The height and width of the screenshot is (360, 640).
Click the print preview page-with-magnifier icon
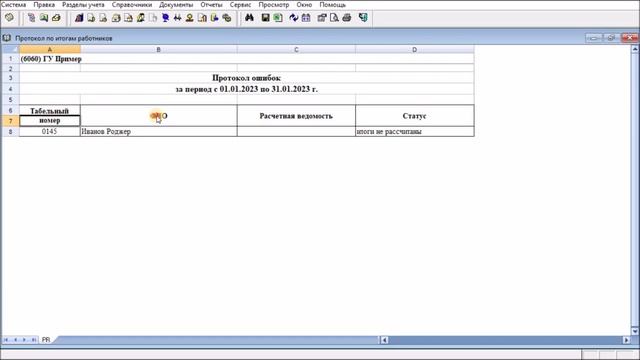[334, 18]
